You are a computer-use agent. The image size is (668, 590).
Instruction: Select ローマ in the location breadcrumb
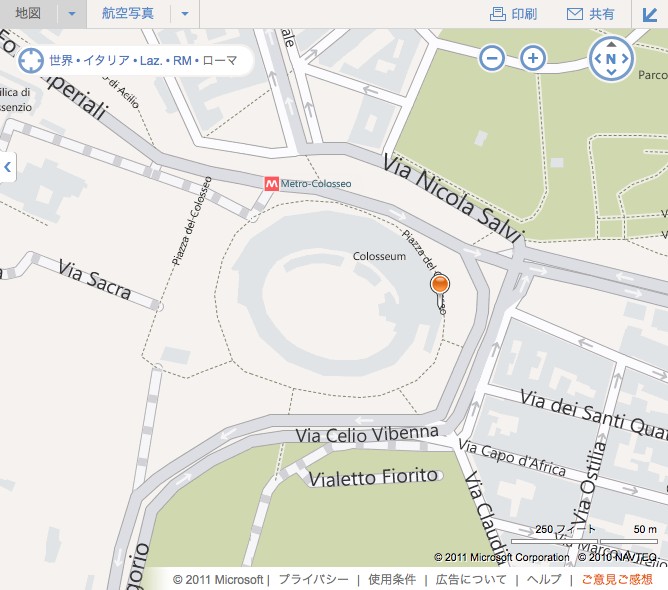coord(220,60)
